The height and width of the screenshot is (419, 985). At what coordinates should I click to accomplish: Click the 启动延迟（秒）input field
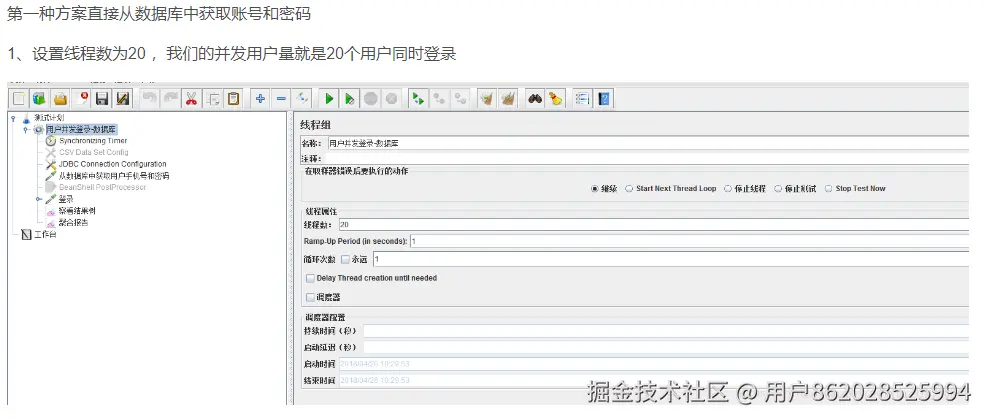click(666, 347)
